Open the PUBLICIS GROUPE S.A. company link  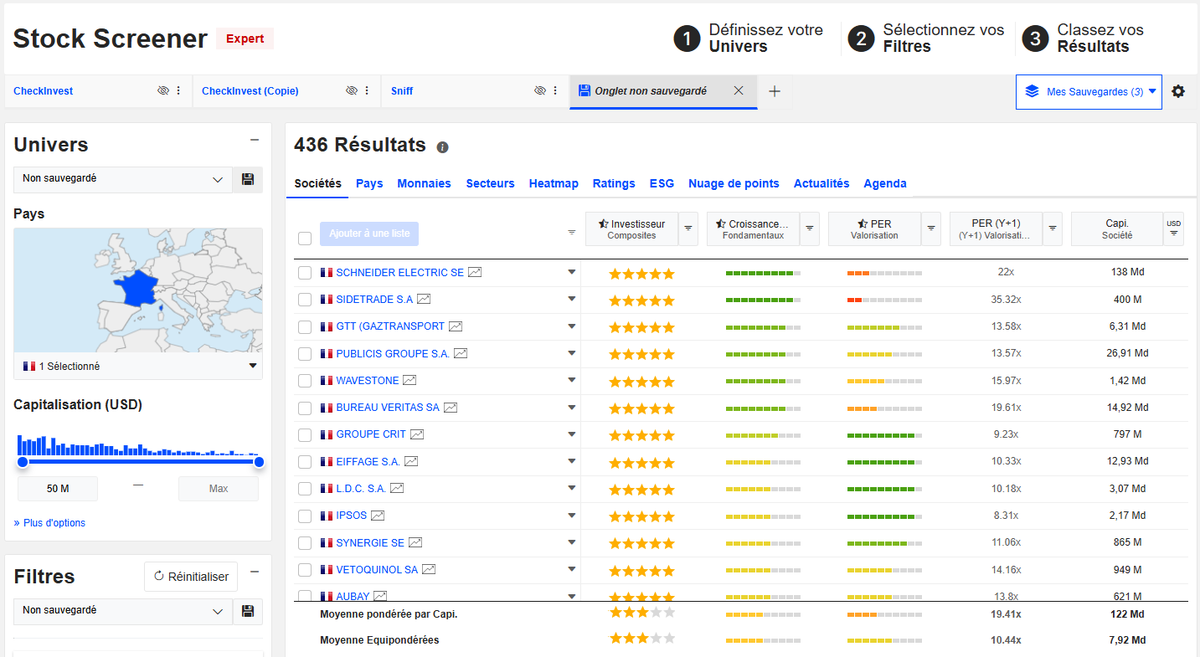[x=393, y=353]
